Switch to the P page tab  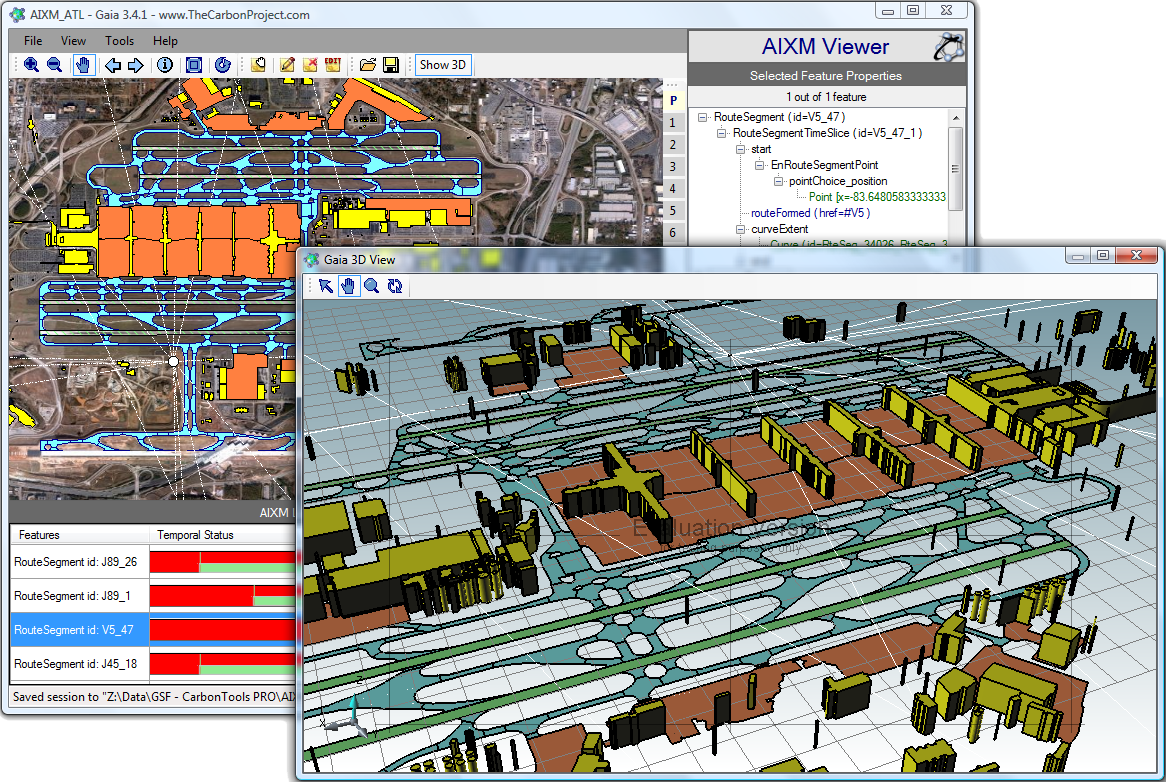coord(673,101)
